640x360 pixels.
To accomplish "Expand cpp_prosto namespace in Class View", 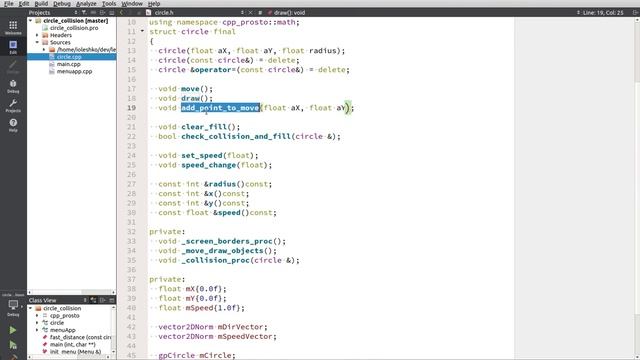I will click(37, 316).
